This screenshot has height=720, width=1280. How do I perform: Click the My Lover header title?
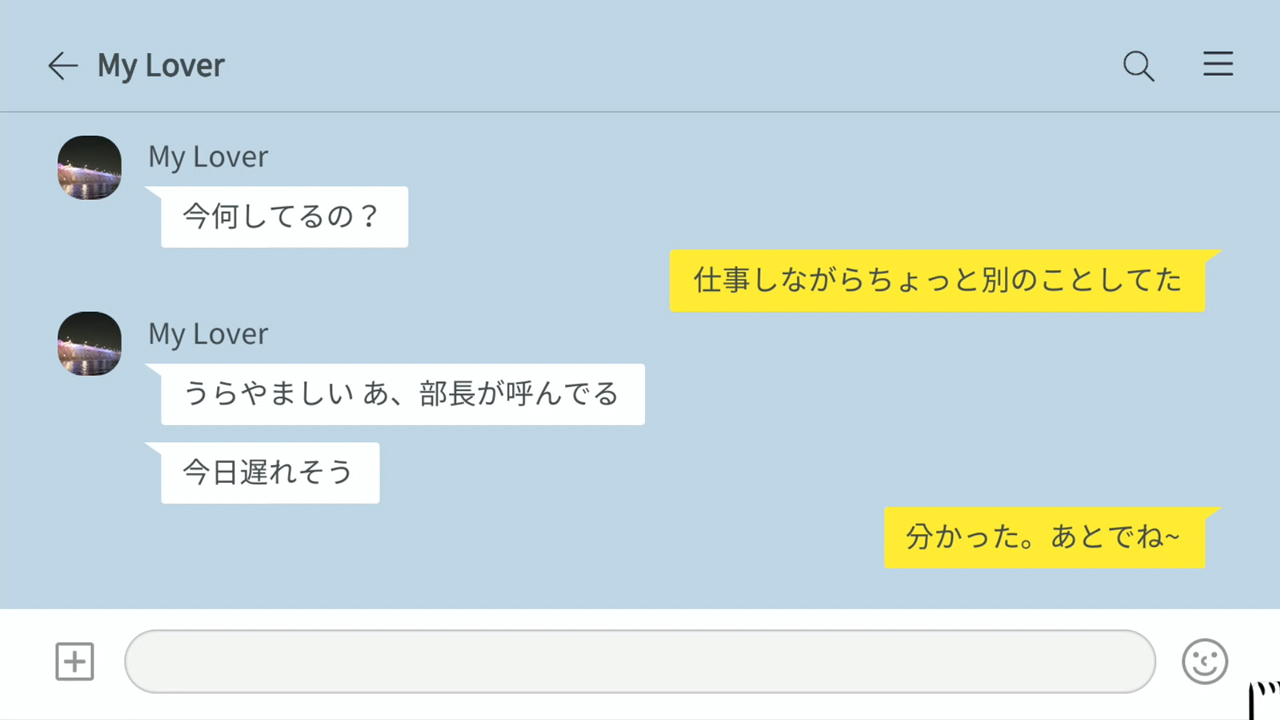[x=161, y=66]
